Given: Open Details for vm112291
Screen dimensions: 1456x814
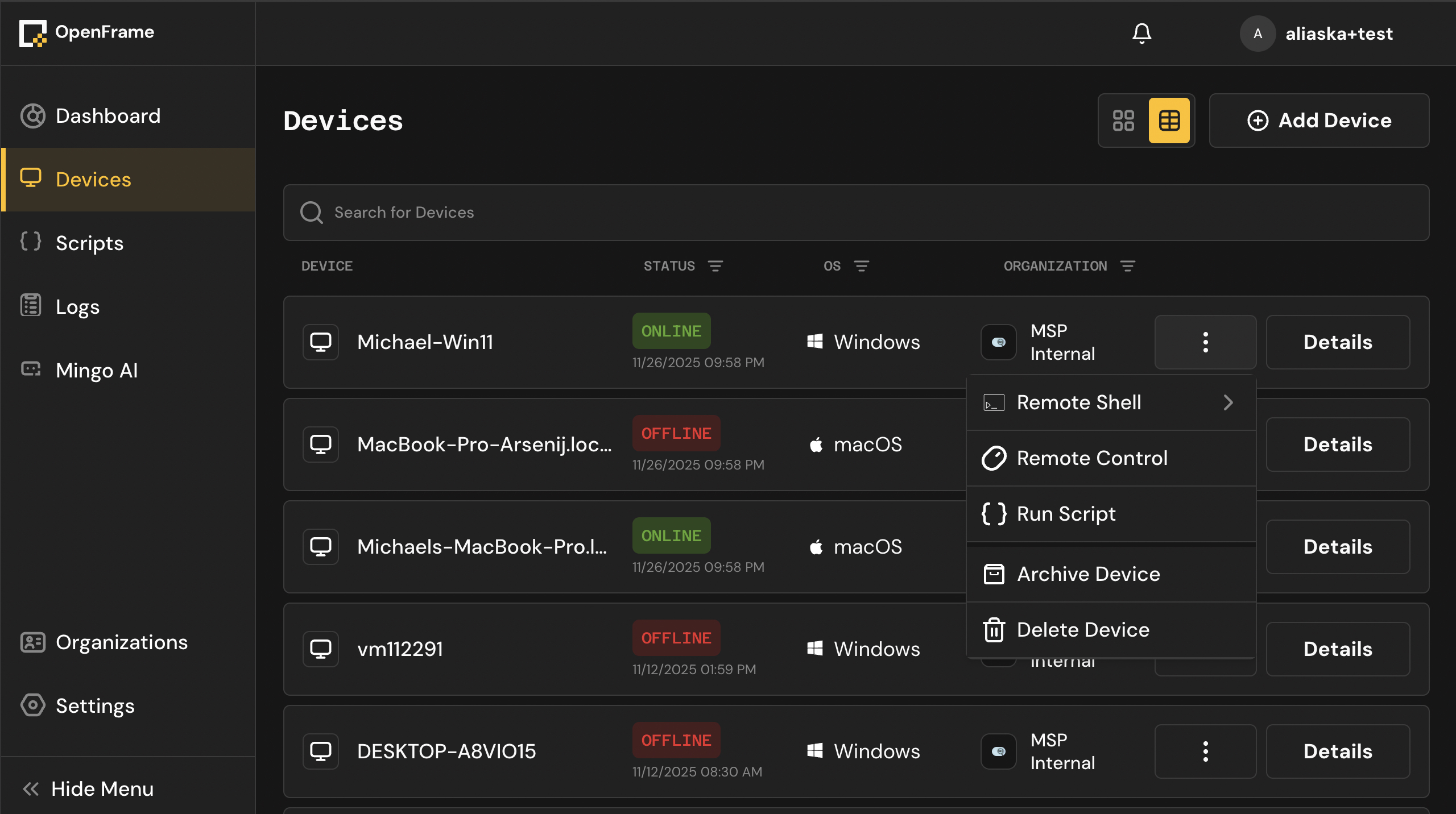Looking at the screenshot, I should (1338, 649).
